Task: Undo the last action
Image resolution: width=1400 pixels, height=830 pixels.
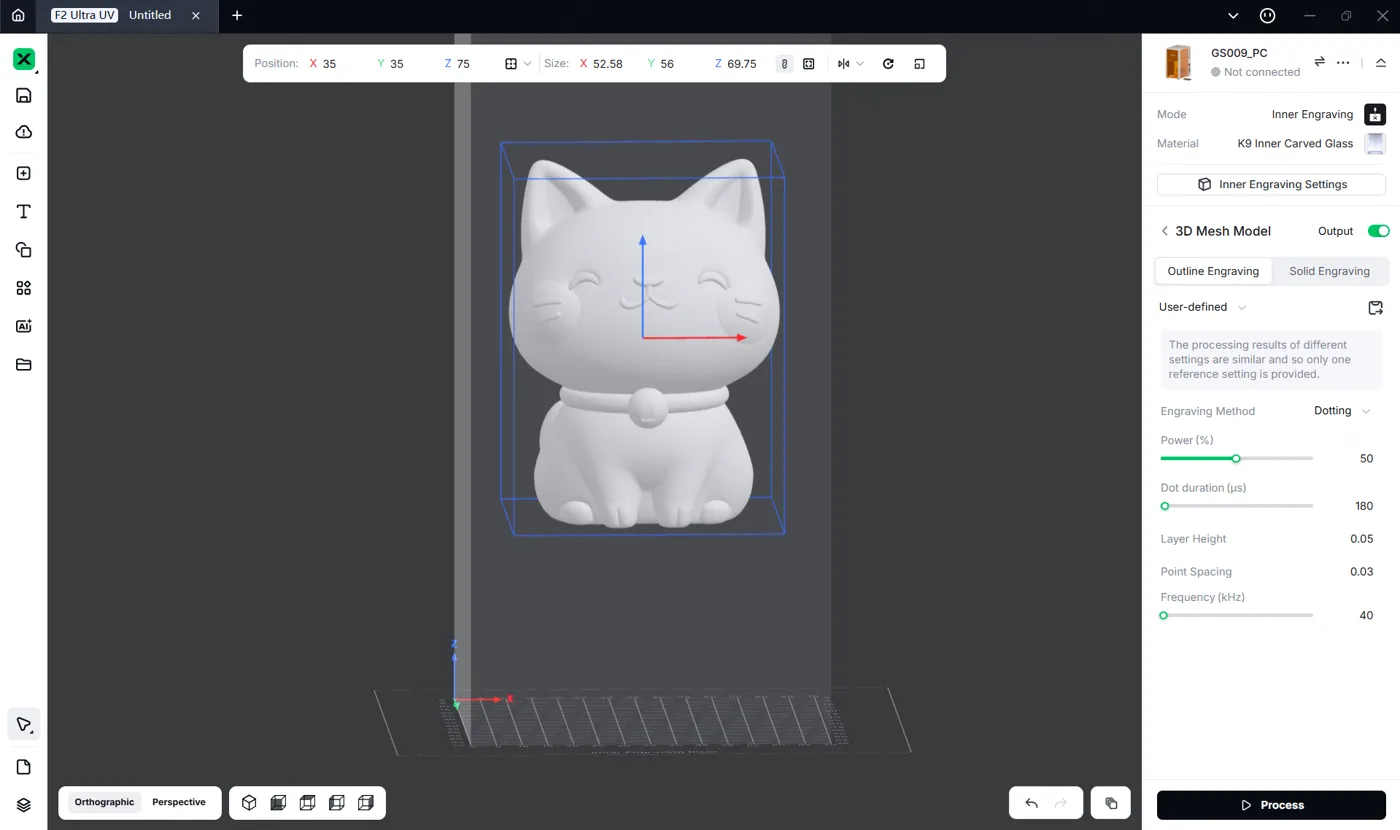Action: 1031,803
